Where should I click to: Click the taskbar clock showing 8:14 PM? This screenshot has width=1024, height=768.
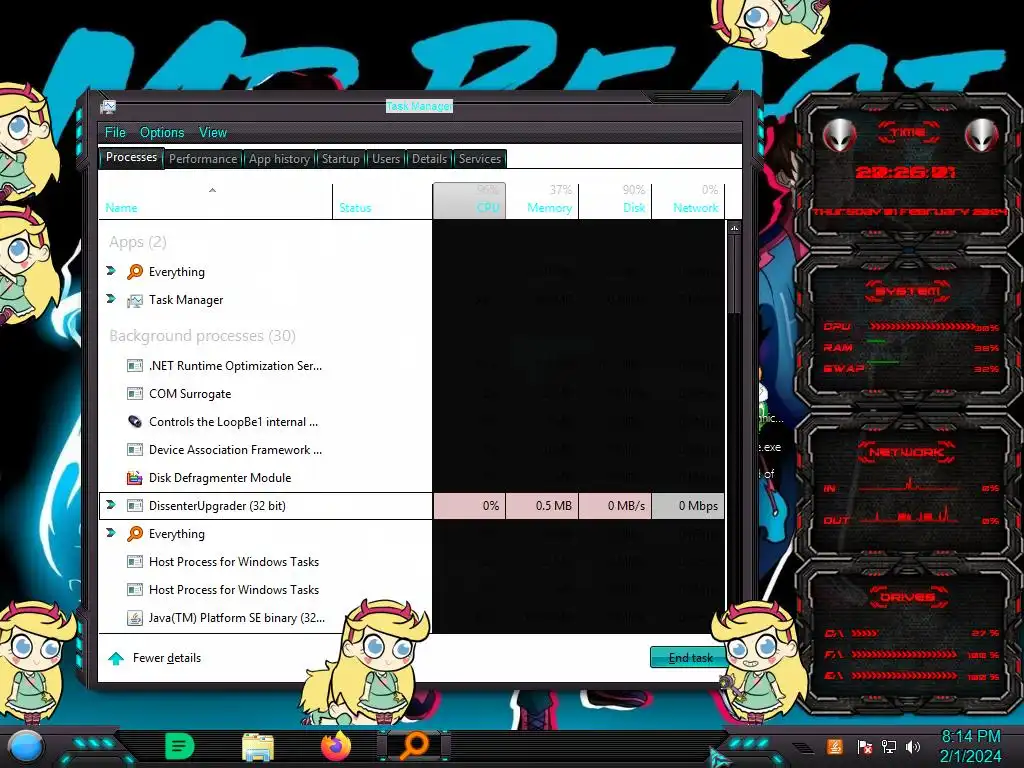point(970,746)
